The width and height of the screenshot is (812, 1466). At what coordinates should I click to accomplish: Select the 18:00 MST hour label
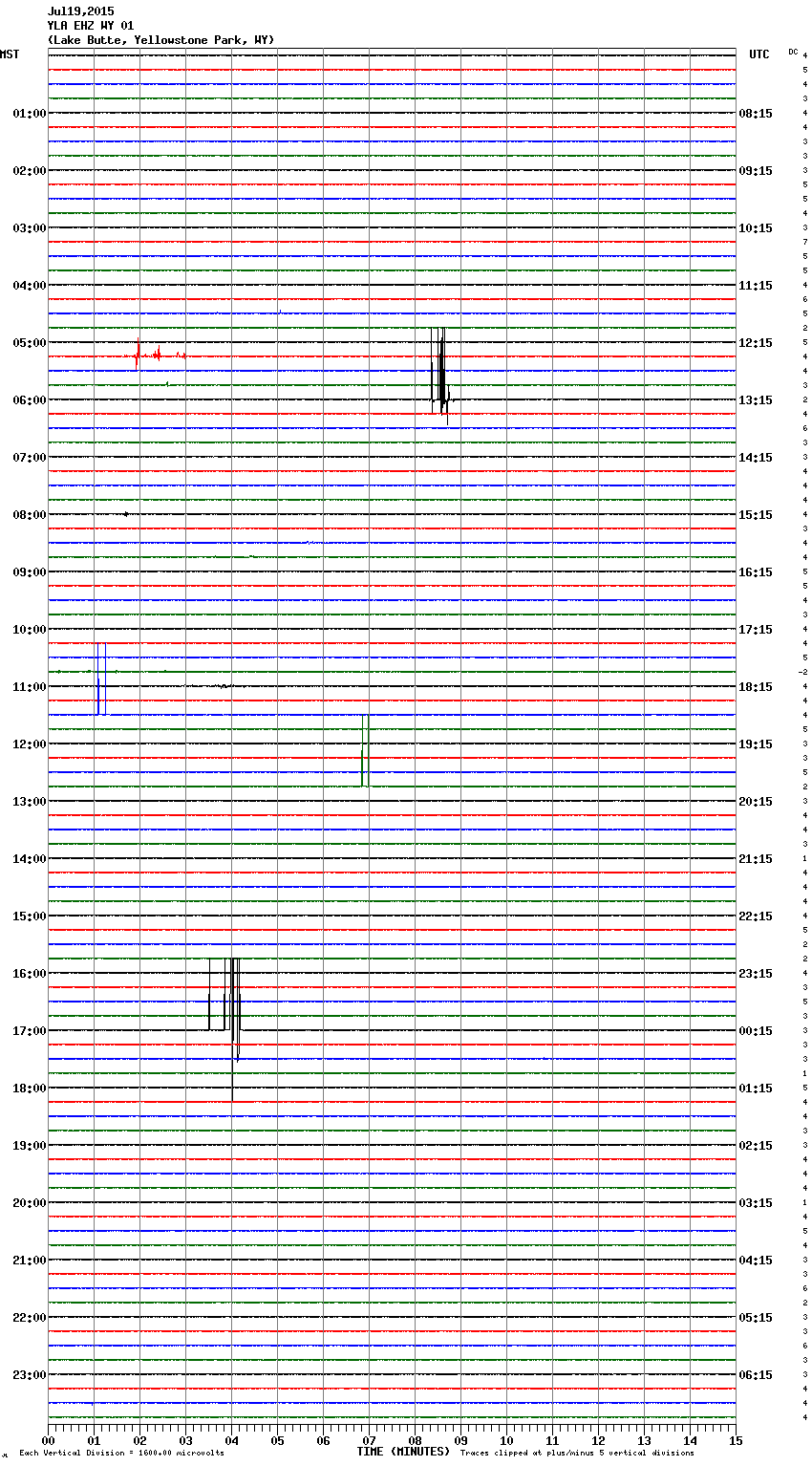click(29, 1088)
